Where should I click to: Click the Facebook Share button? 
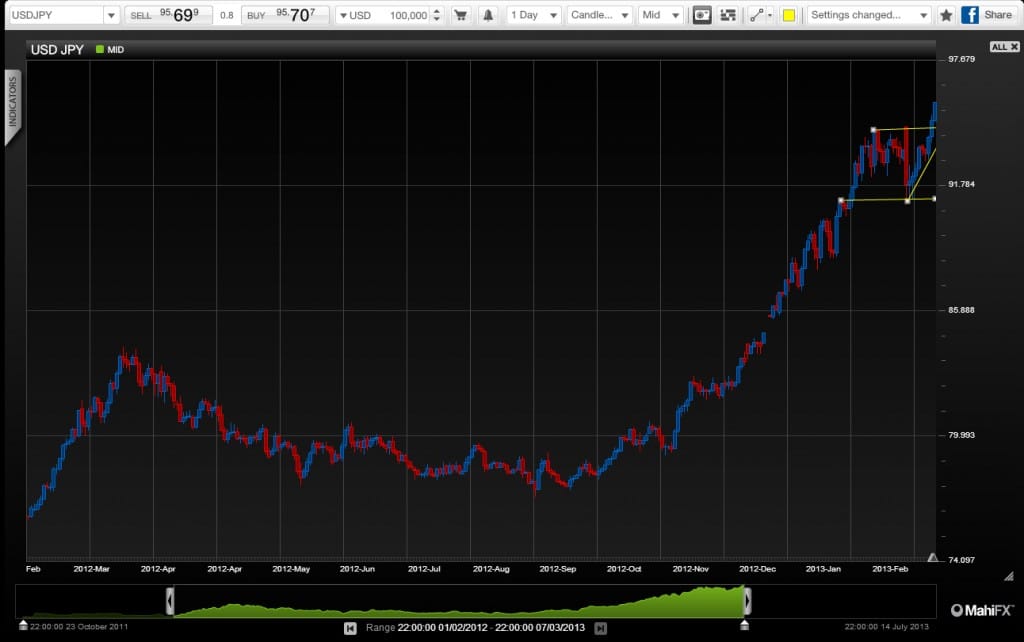click(987, 15)
